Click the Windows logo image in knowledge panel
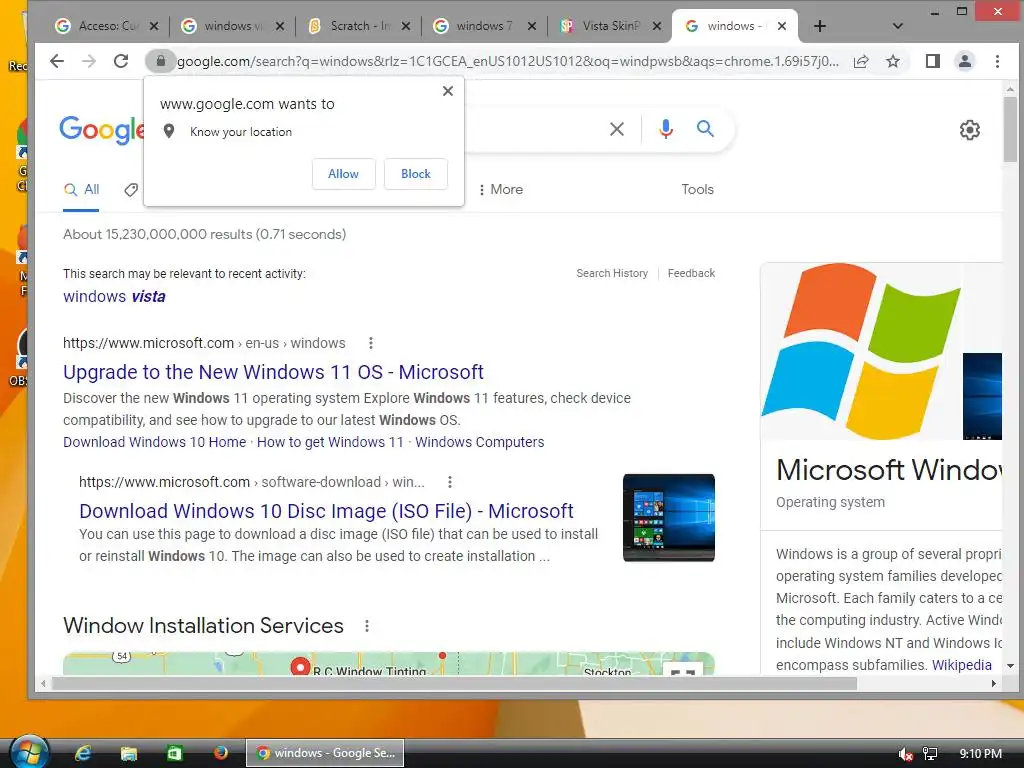Screen dimensions: 1024x768 click(861, 351)
